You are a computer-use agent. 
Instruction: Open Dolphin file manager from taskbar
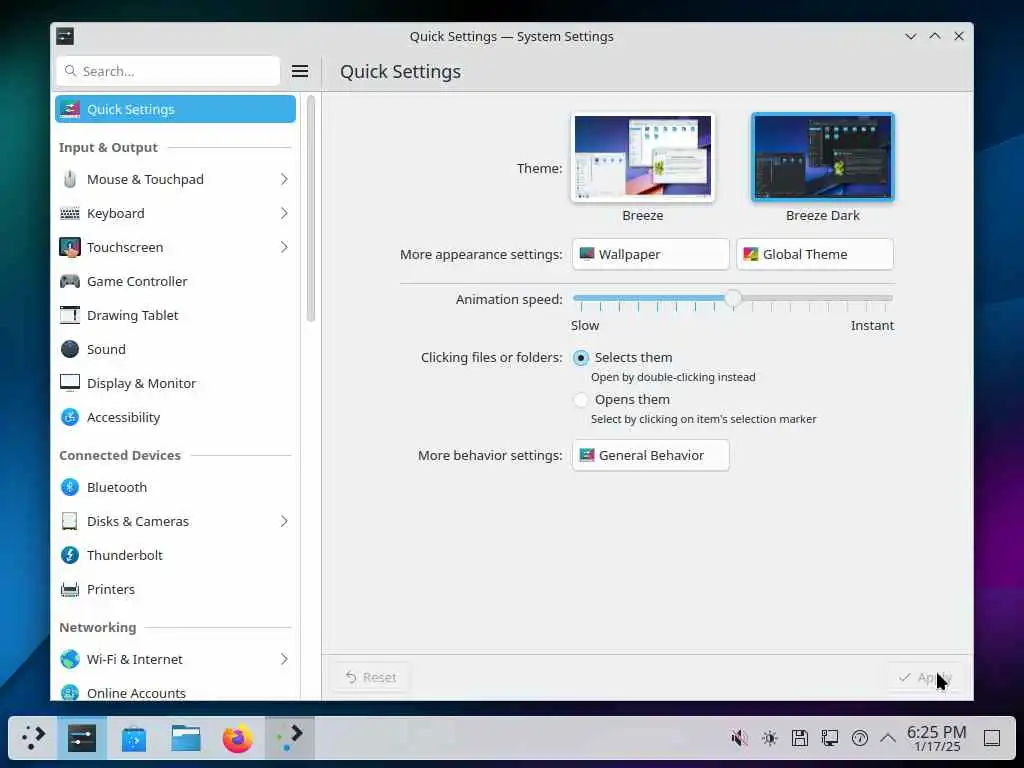tap(186, 739)
